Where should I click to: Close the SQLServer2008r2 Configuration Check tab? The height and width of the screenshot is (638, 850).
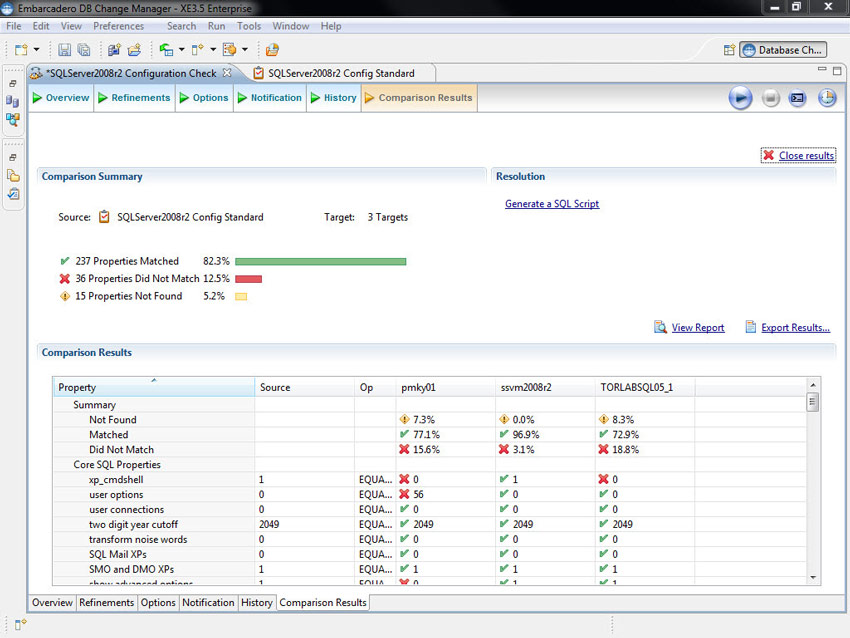227,73
